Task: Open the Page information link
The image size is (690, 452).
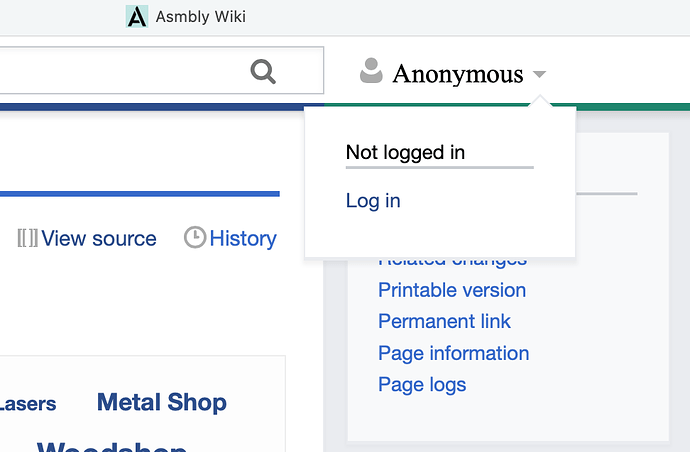Action: (x=454, y=353)
